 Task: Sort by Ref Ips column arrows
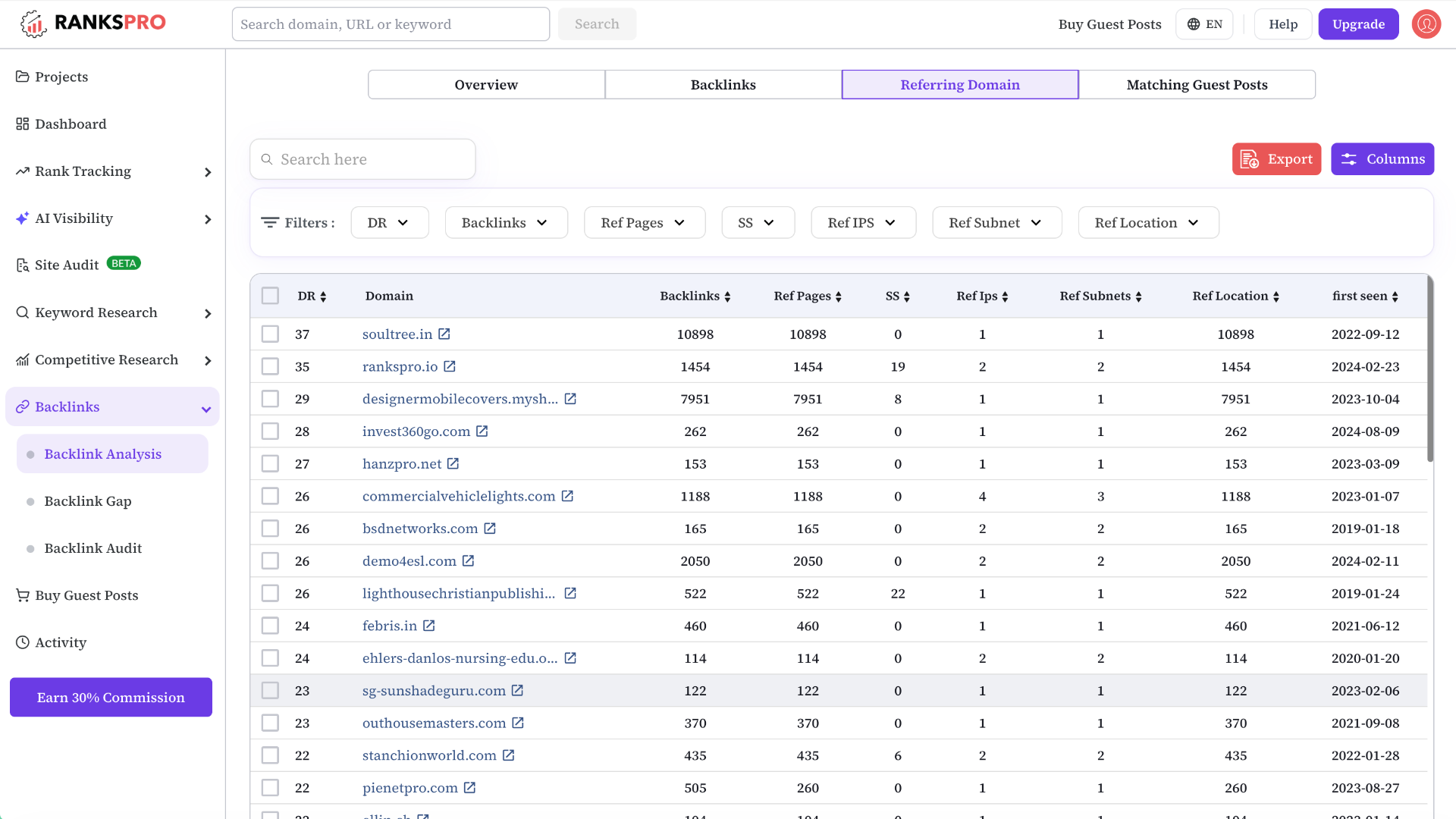[1005, 297]
